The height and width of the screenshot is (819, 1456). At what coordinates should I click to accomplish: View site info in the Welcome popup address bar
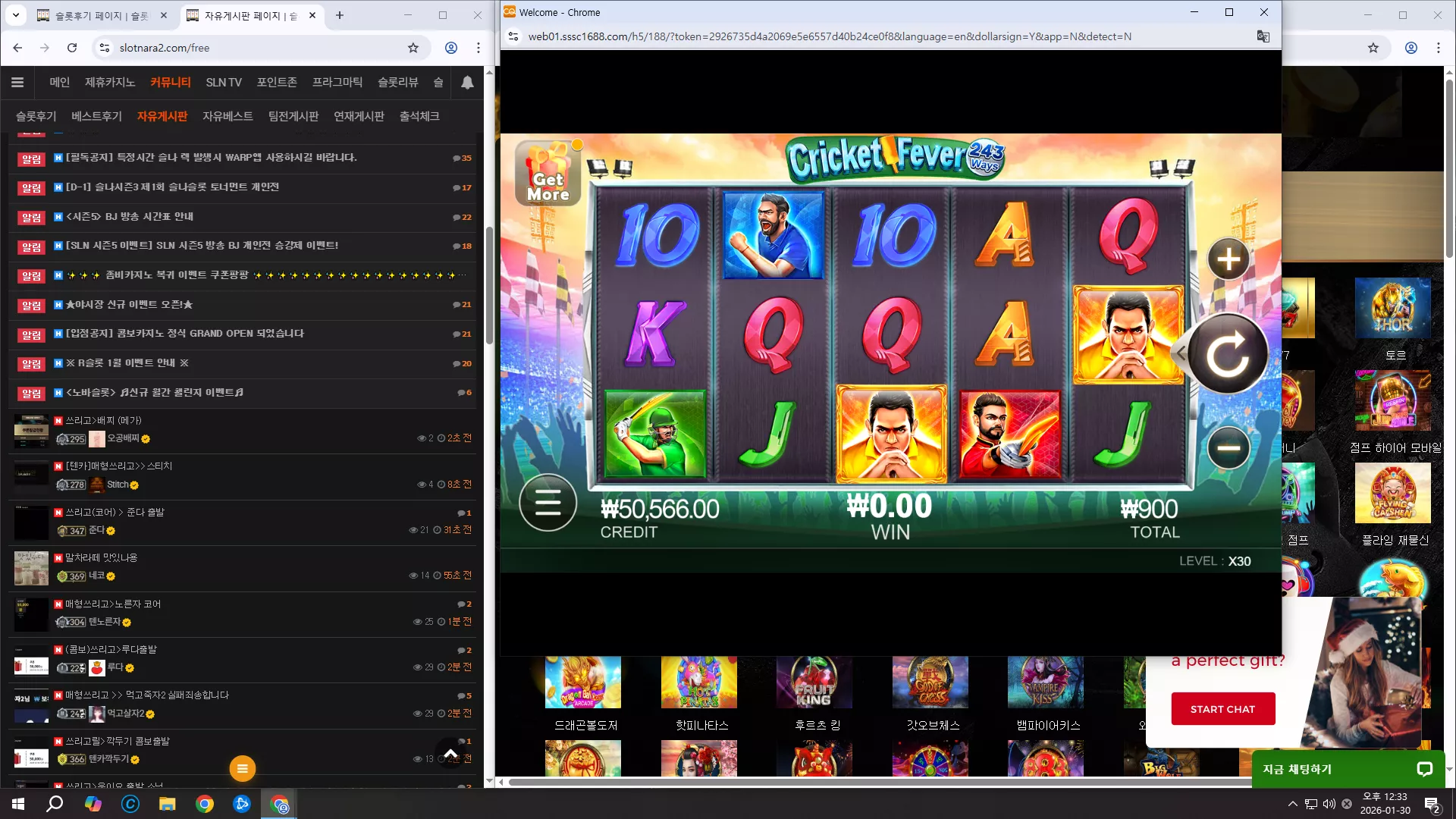pyautogui.click(x=513, y=36)
